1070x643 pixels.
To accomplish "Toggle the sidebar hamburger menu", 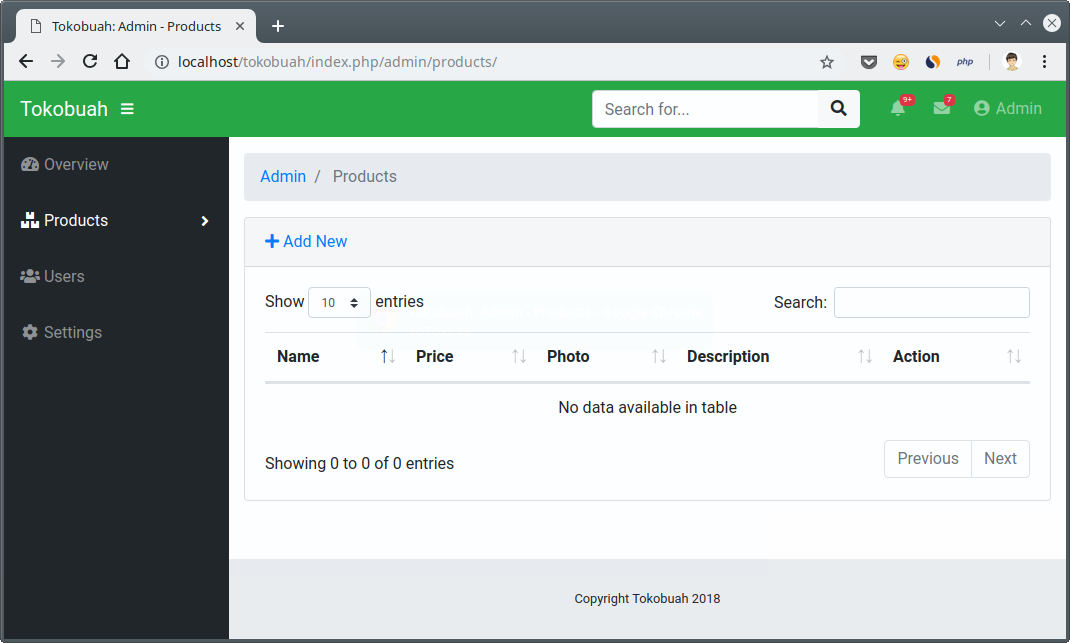I will tap(127, 109).
